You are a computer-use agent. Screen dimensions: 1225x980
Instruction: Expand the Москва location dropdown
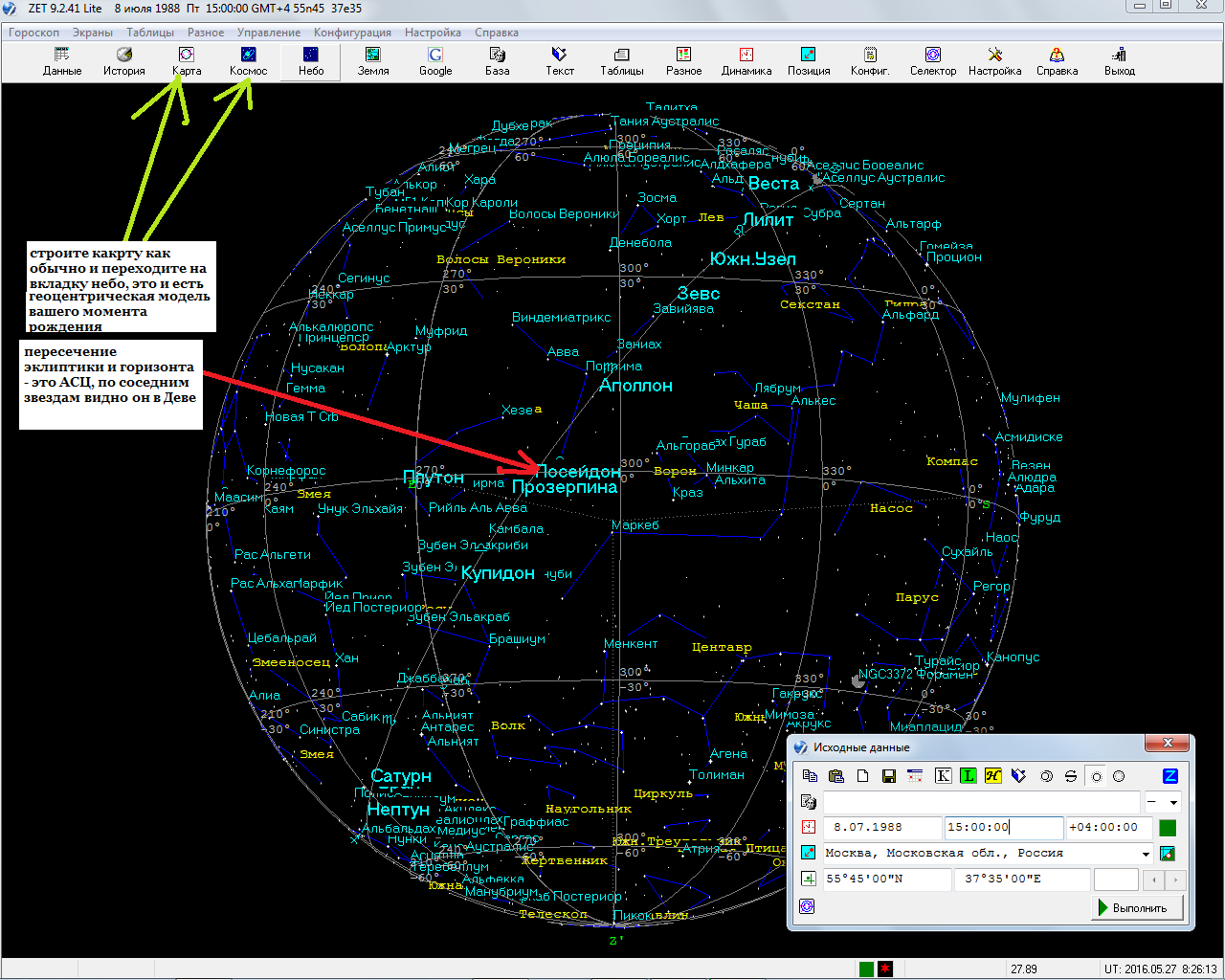pos(1146,854)
